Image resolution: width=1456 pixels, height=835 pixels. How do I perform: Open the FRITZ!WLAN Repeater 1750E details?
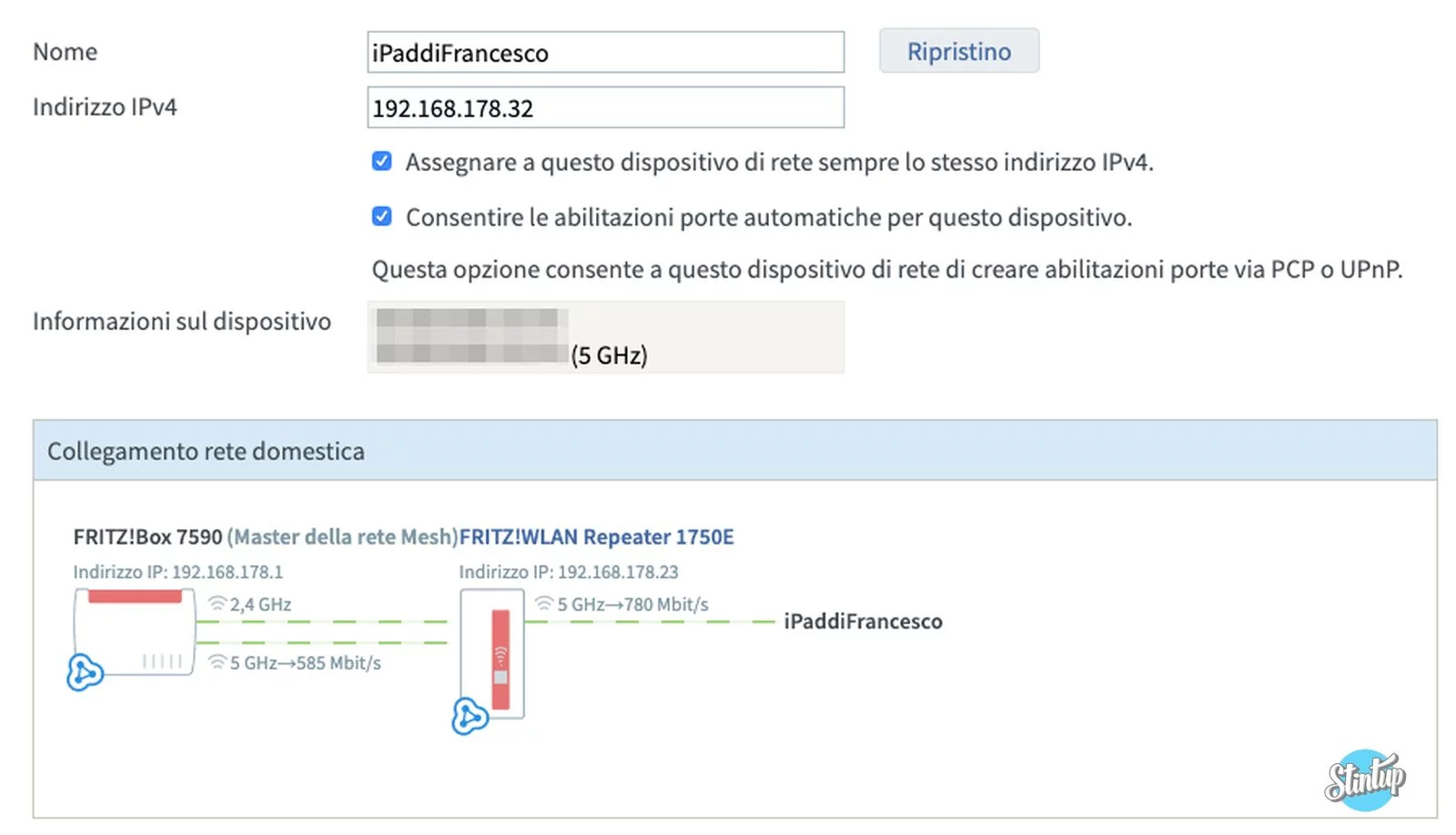(598, 537)
